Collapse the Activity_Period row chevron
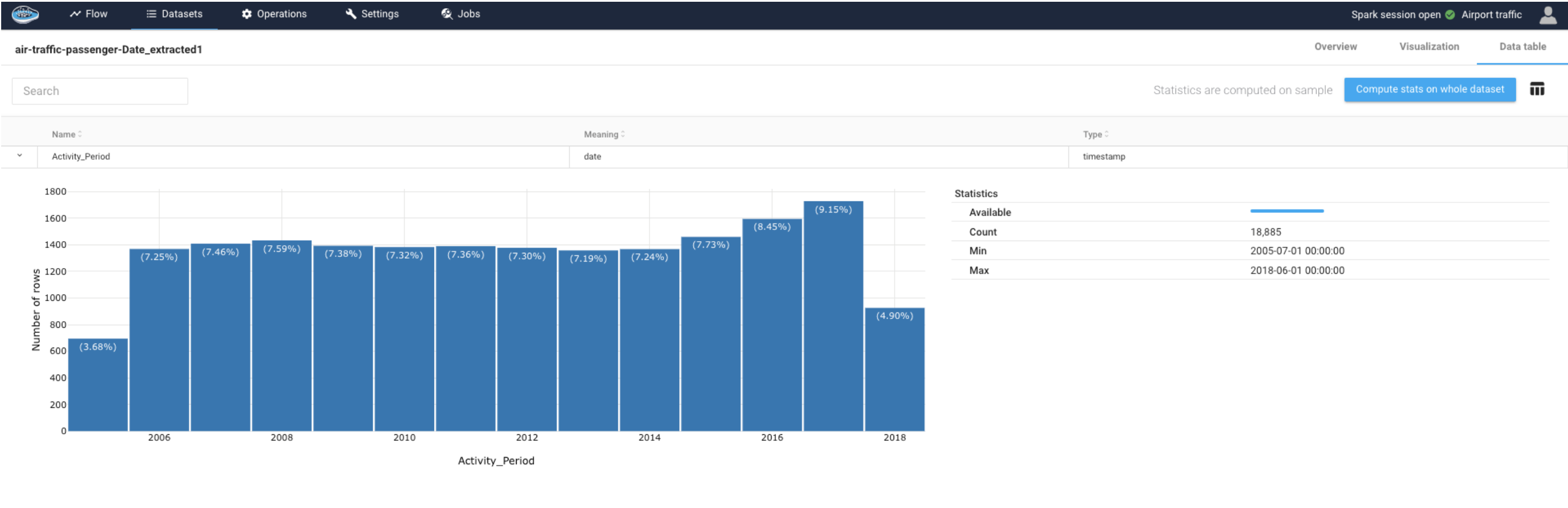Image resolution: width=1568 pixels, height=508 pixels. point(19,156)
